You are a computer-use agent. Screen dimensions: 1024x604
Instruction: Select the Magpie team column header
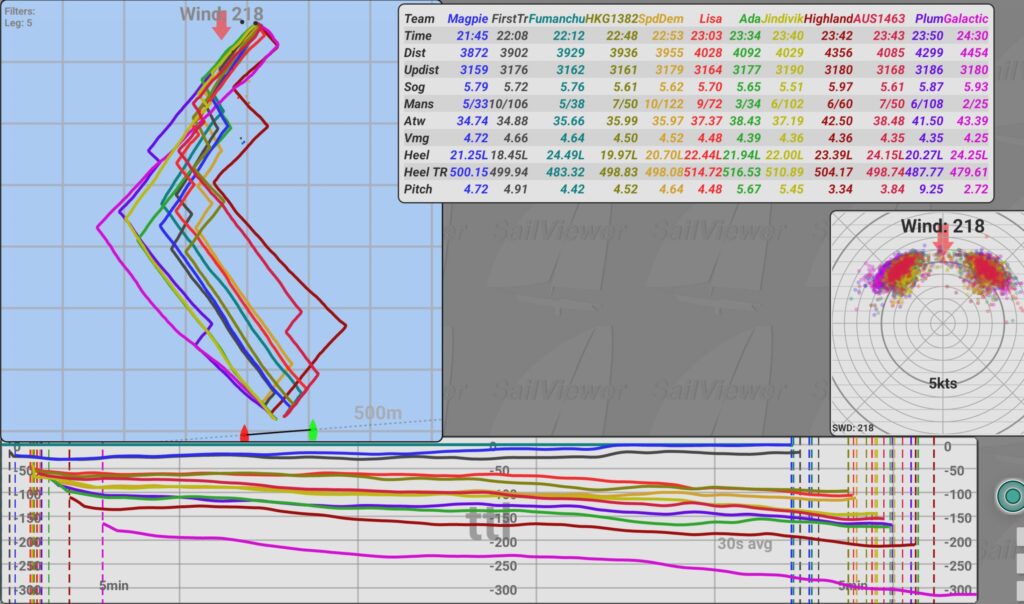click(x=468, y=19)
